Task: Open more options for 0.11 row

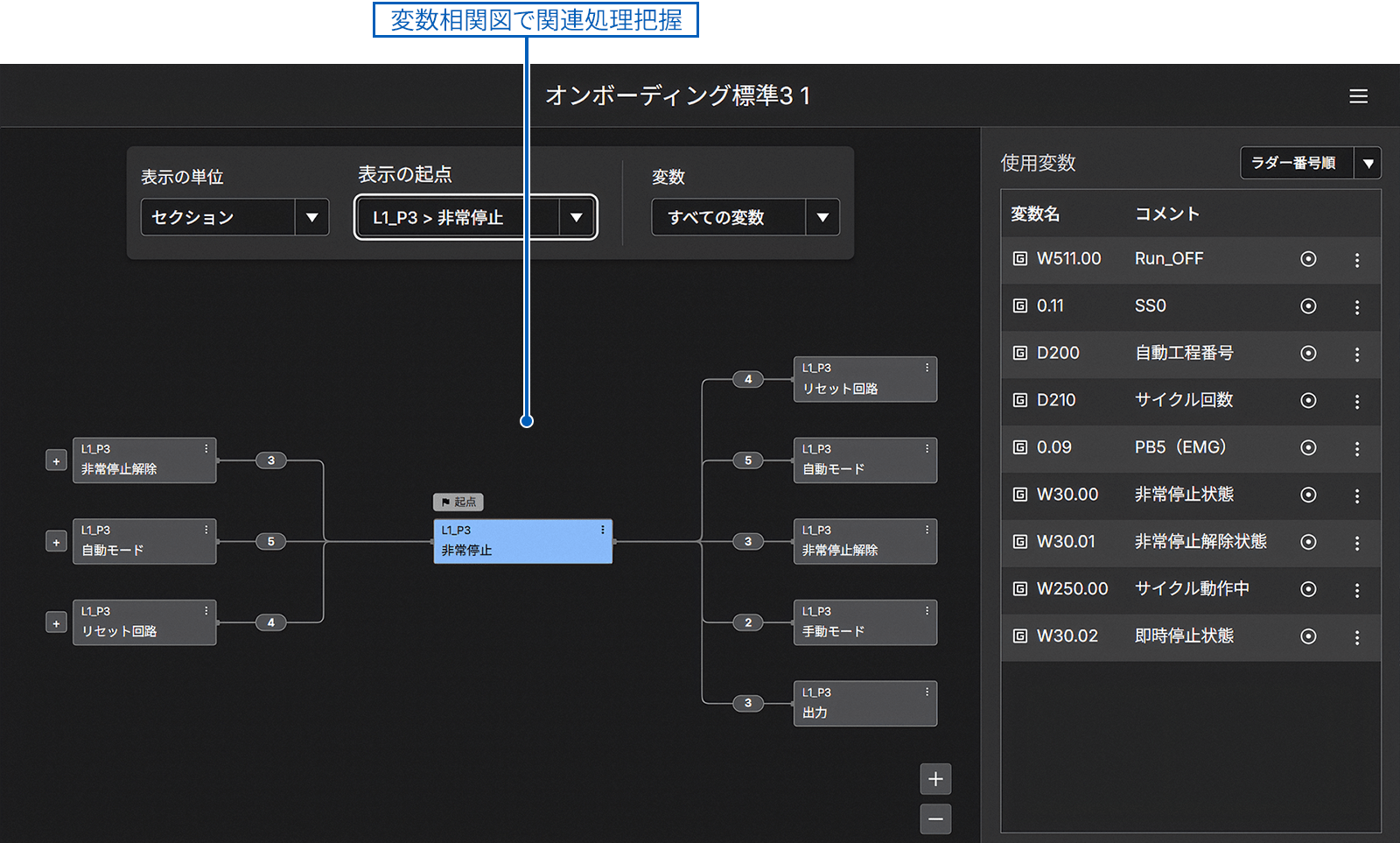Action: pyautogui.click(x=1357, y=307)
